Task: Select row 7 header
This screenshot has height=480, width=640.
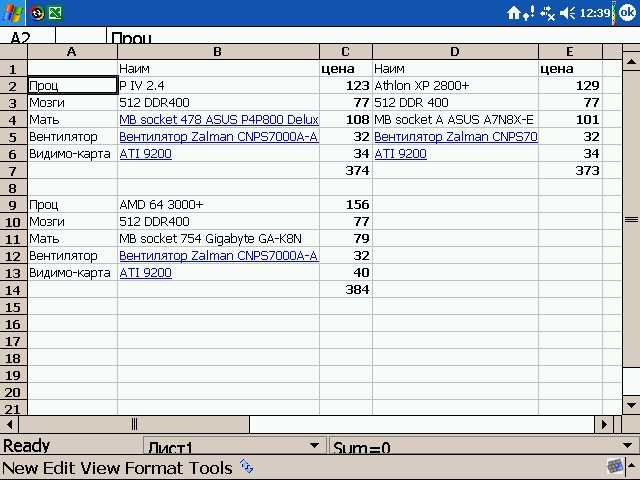Action: click(13, 171)
